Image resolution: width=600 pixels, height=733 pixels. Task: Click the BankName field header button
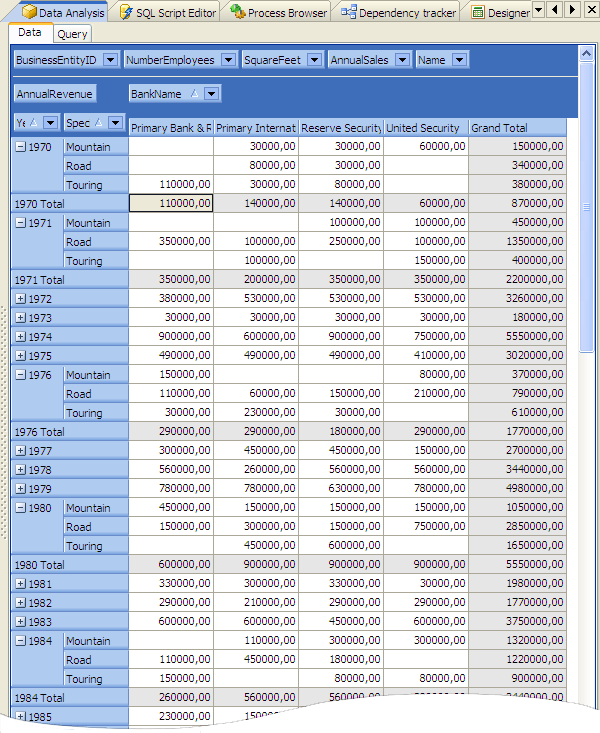pyautogui.click(x=175, y=94)
